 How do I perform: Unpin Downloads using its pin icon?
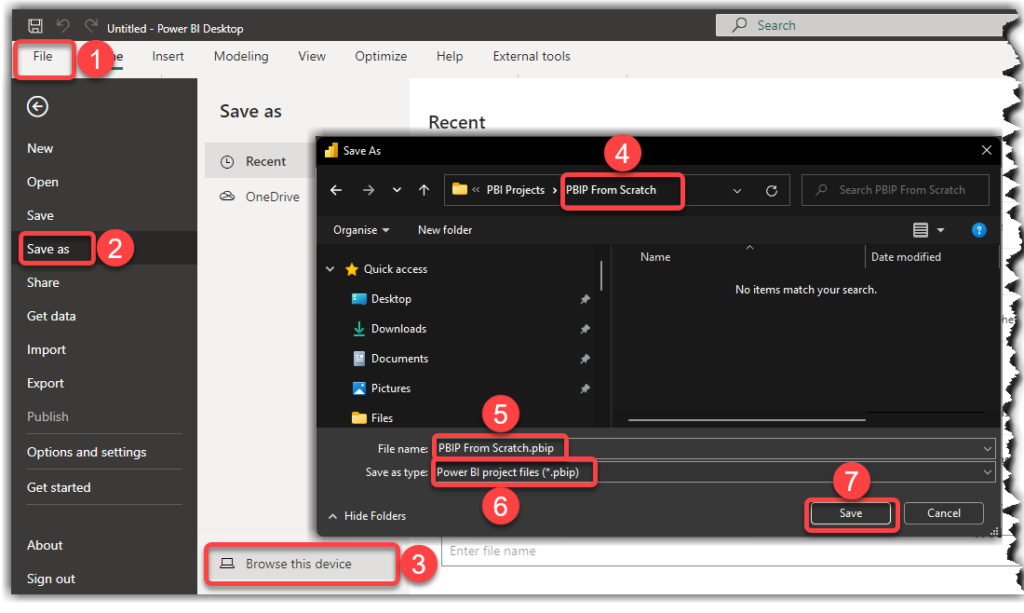(584, 329)
